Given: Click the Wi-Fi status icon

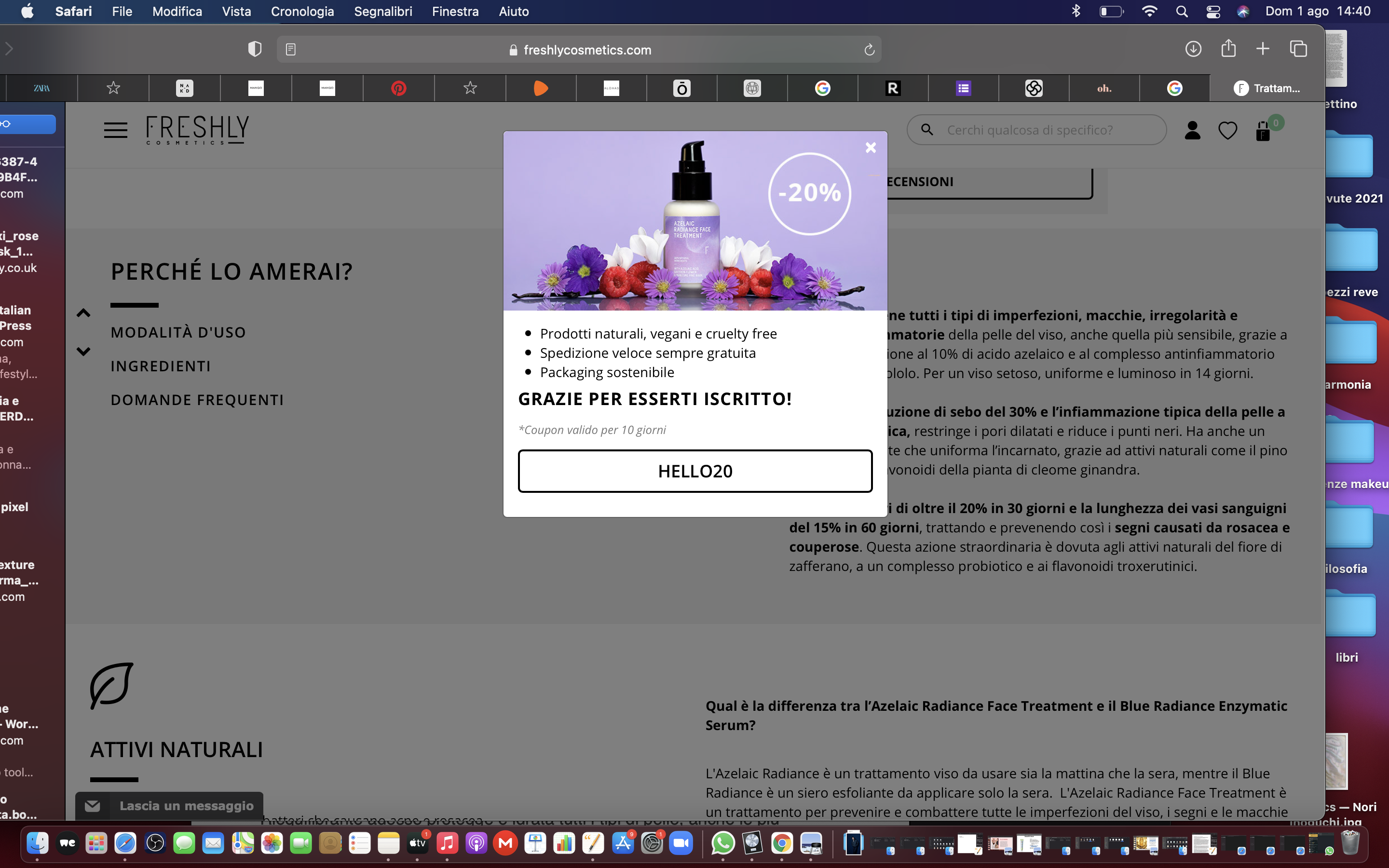Looking at the screenshot, I should coord(1149,12).
